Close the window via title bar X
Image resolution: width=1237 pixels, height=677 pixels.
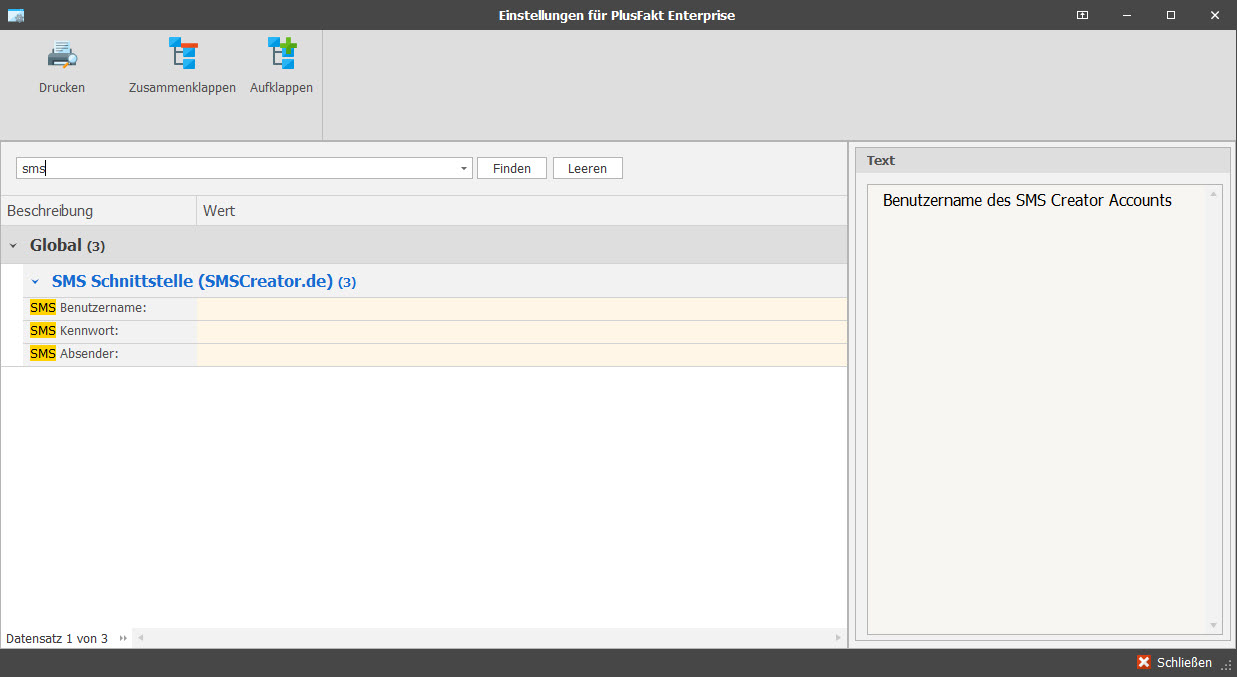click(x=1215, y=15)
